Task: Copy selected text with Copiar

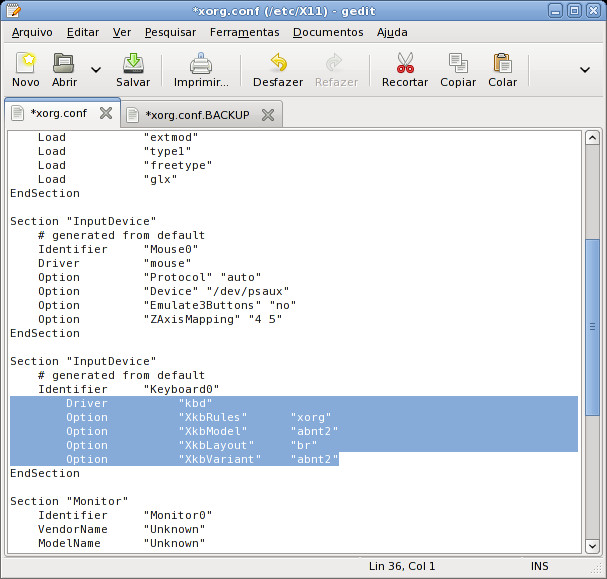Action: coord(458,70)
